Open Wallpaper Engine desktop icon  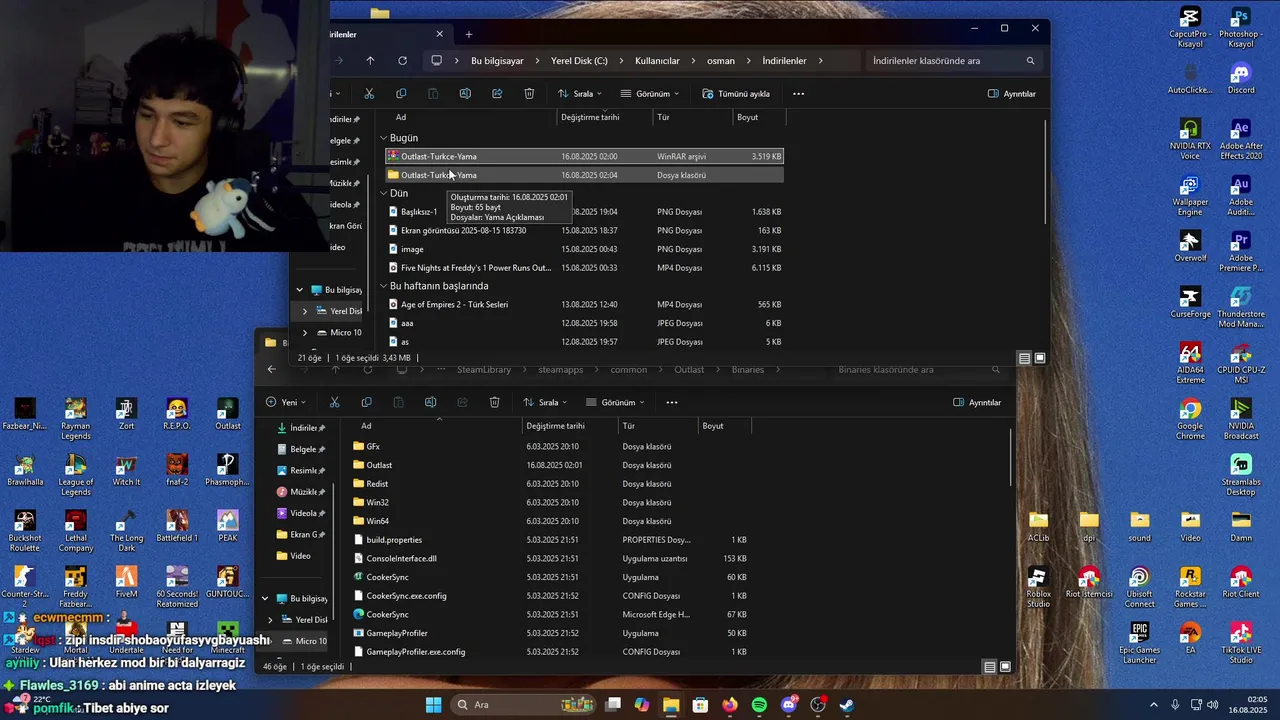[1189, 193]
